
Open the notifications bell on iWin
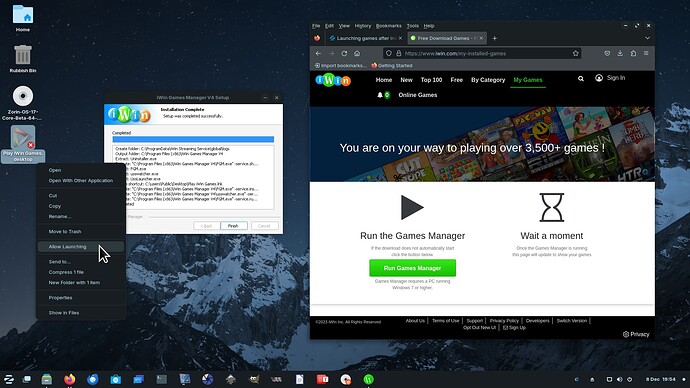[x=380, y=95]
